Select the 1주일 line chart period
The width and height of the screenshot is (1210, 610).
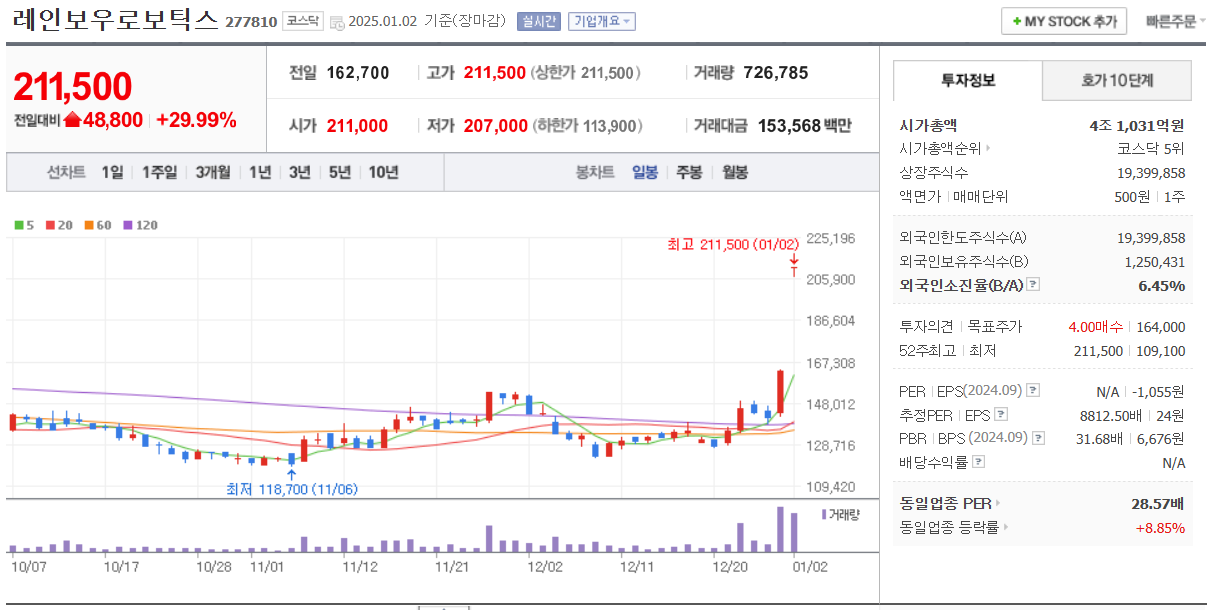pyautogui.click(x=159, y=172)
